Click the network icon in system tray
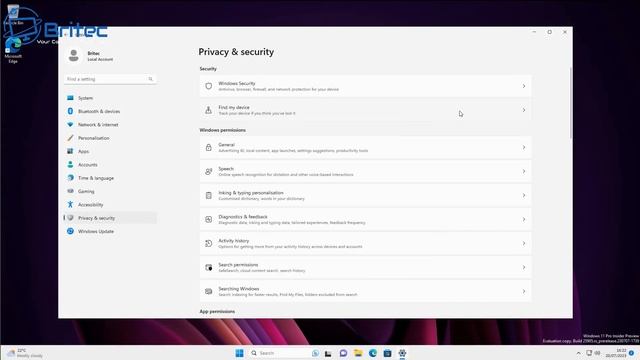 point(589,353)
